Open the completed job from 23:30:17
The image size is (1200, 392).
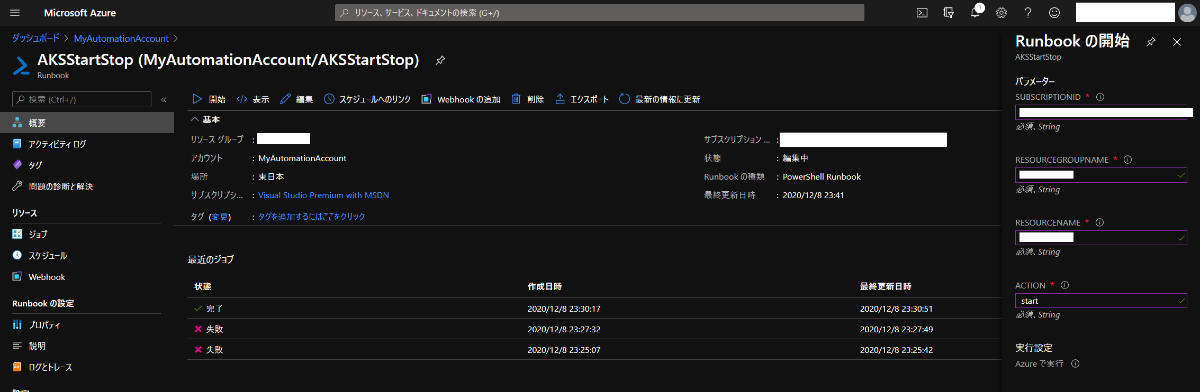point(594,308)
